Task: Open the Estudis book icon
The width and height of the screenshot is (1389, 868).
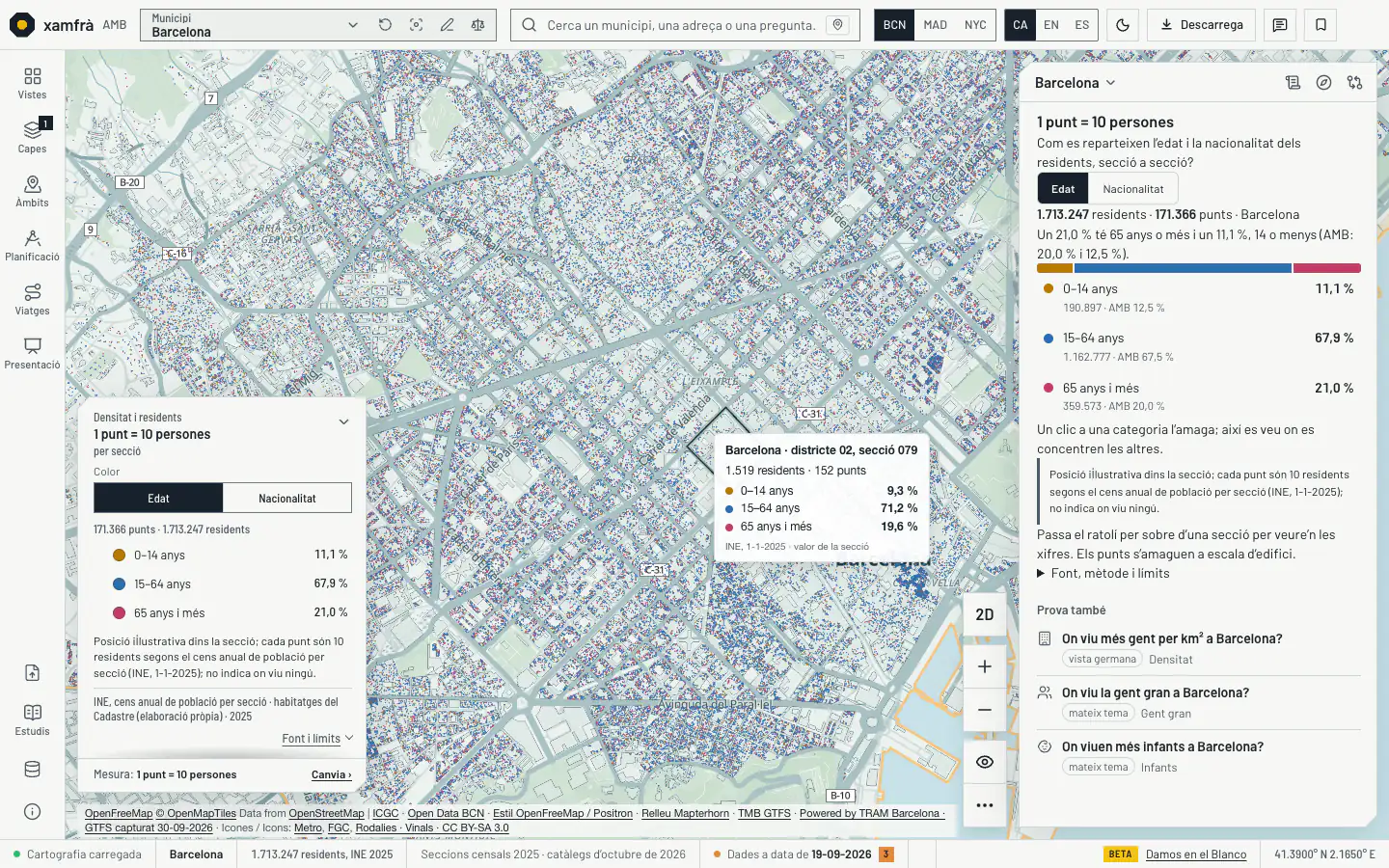Action: point(32,719)
